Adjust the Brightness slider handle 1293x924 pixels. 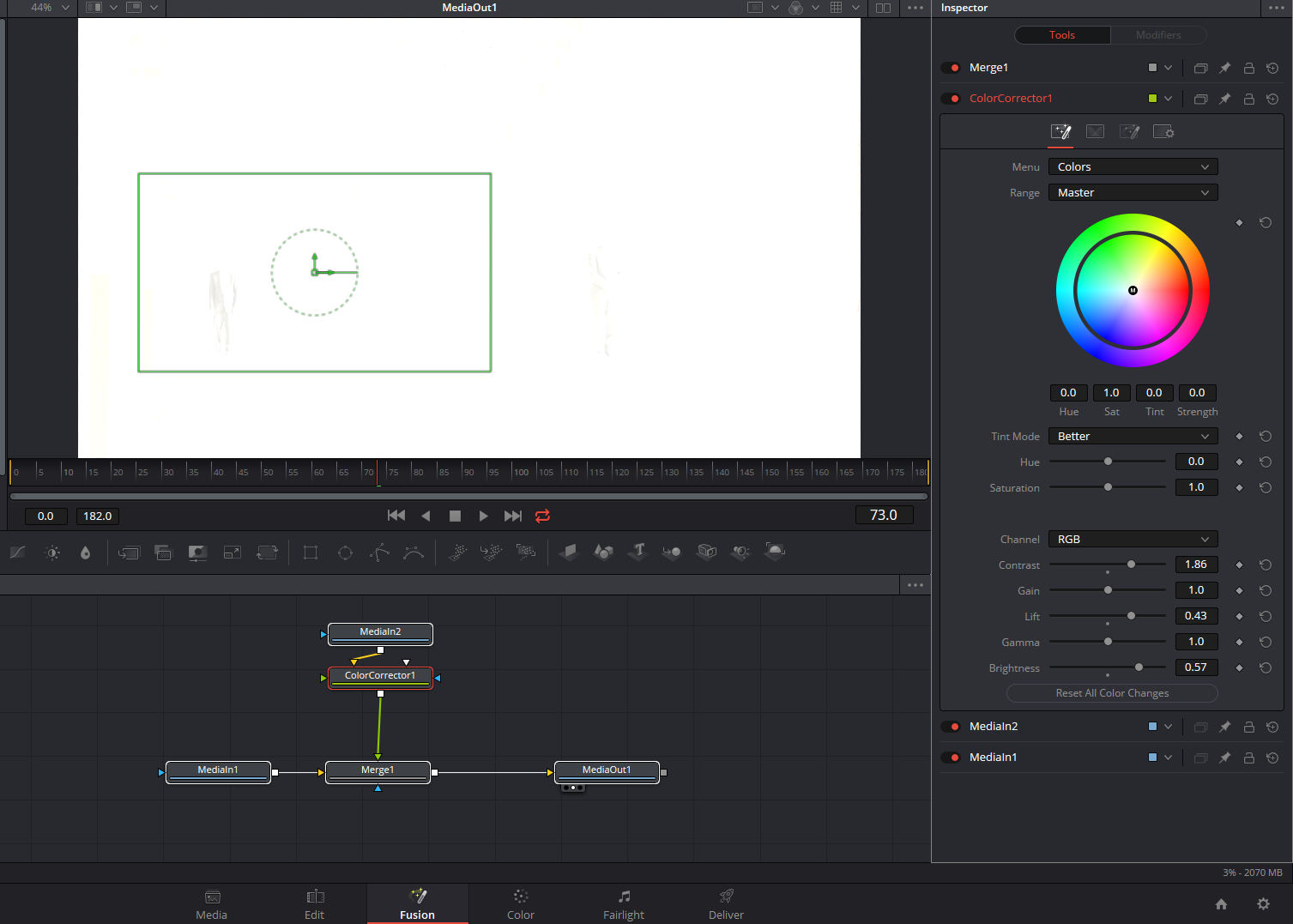(x=1139, y=667)
